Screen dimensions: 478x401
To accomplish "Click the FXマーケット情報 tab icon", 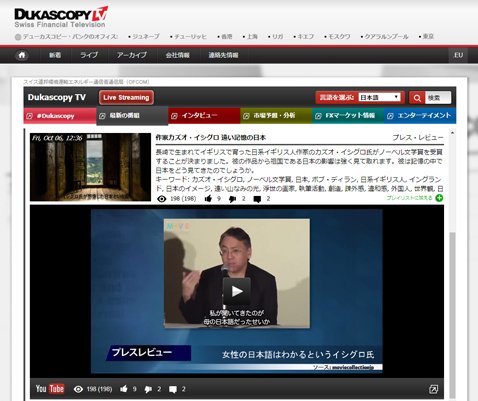I will (318, 116).
